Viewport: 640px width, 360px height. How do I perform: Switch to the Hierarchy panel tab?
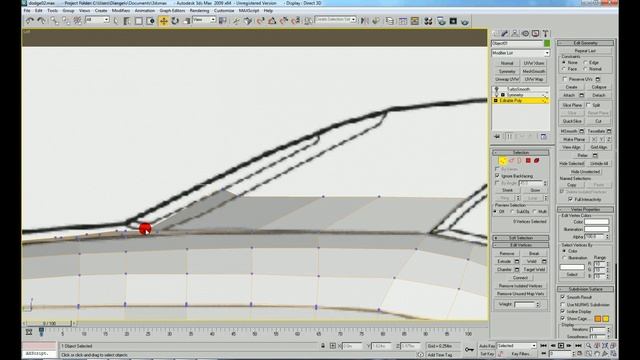click(x=515, y=33)
